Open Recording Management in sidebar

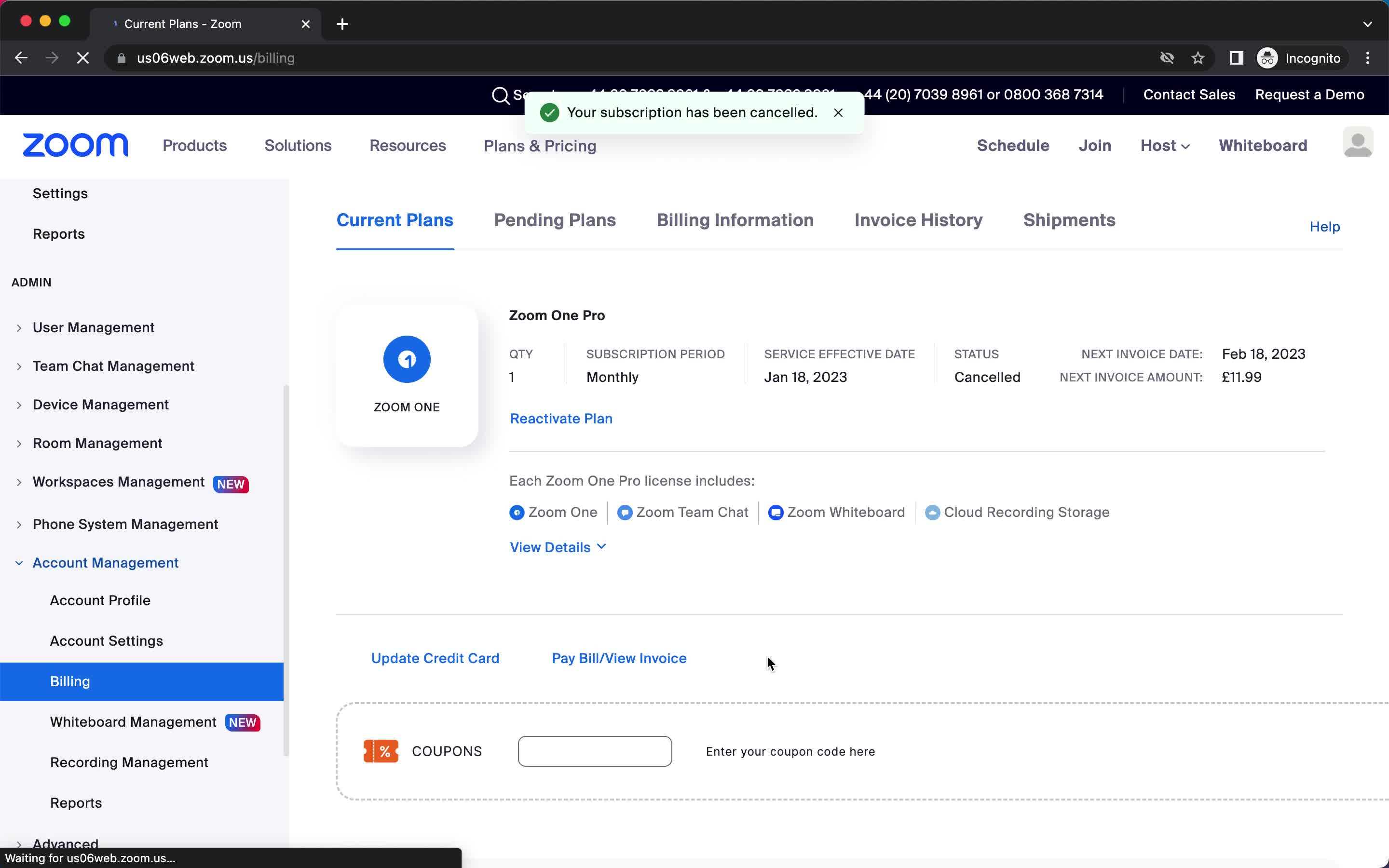[129, 762]
